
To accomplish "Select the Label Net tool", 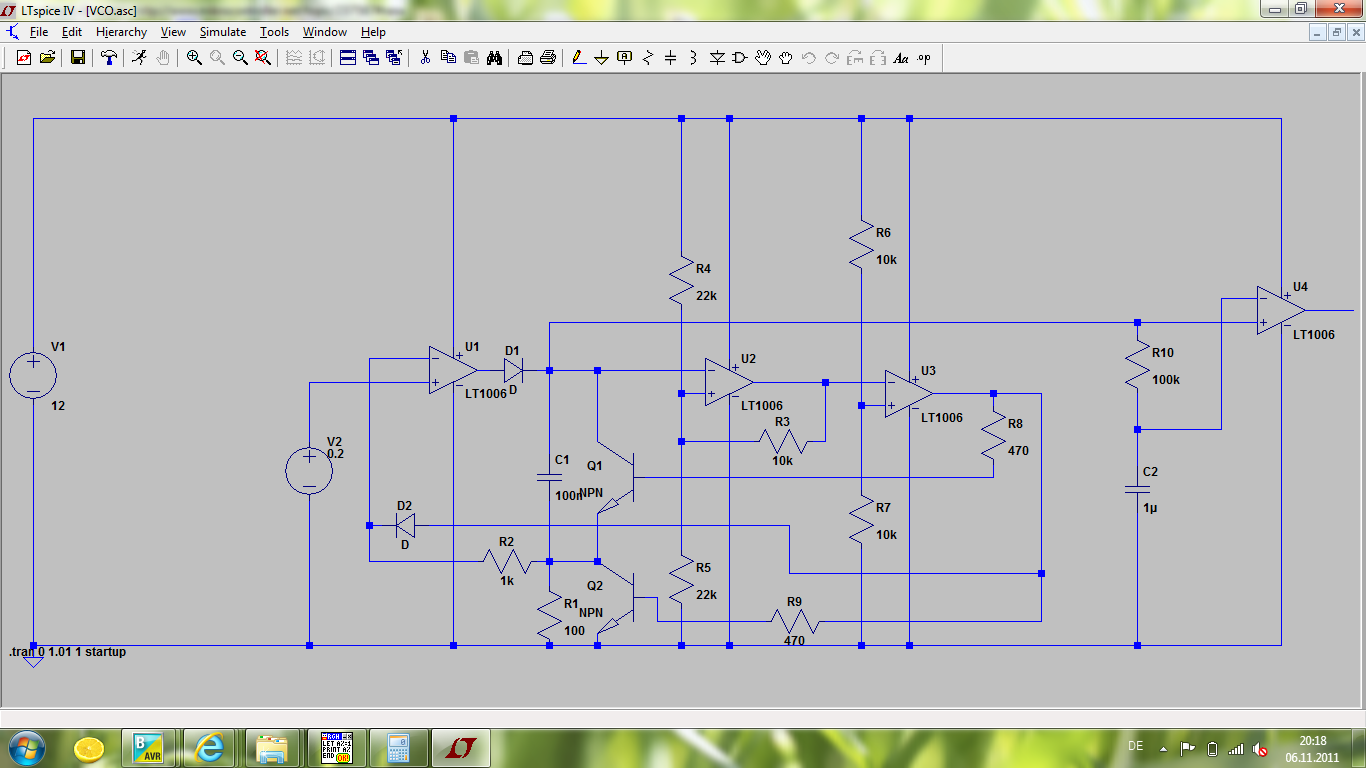I will [625, 58].
